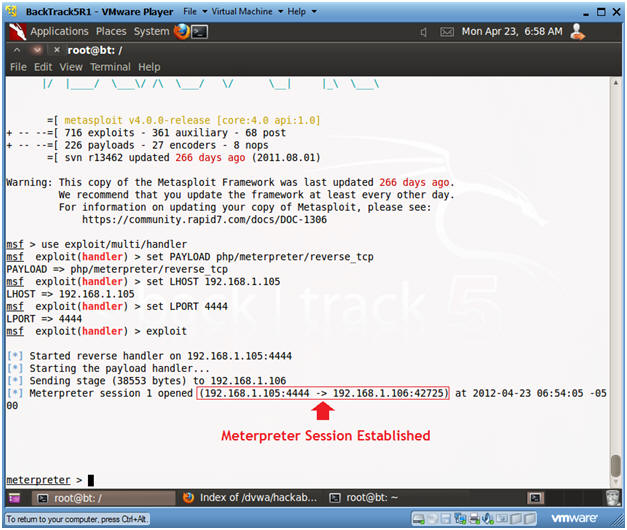The height and width of the screenshot is (530, 627).
Task: Click the VMware logo in status bar
Action: 574,518
